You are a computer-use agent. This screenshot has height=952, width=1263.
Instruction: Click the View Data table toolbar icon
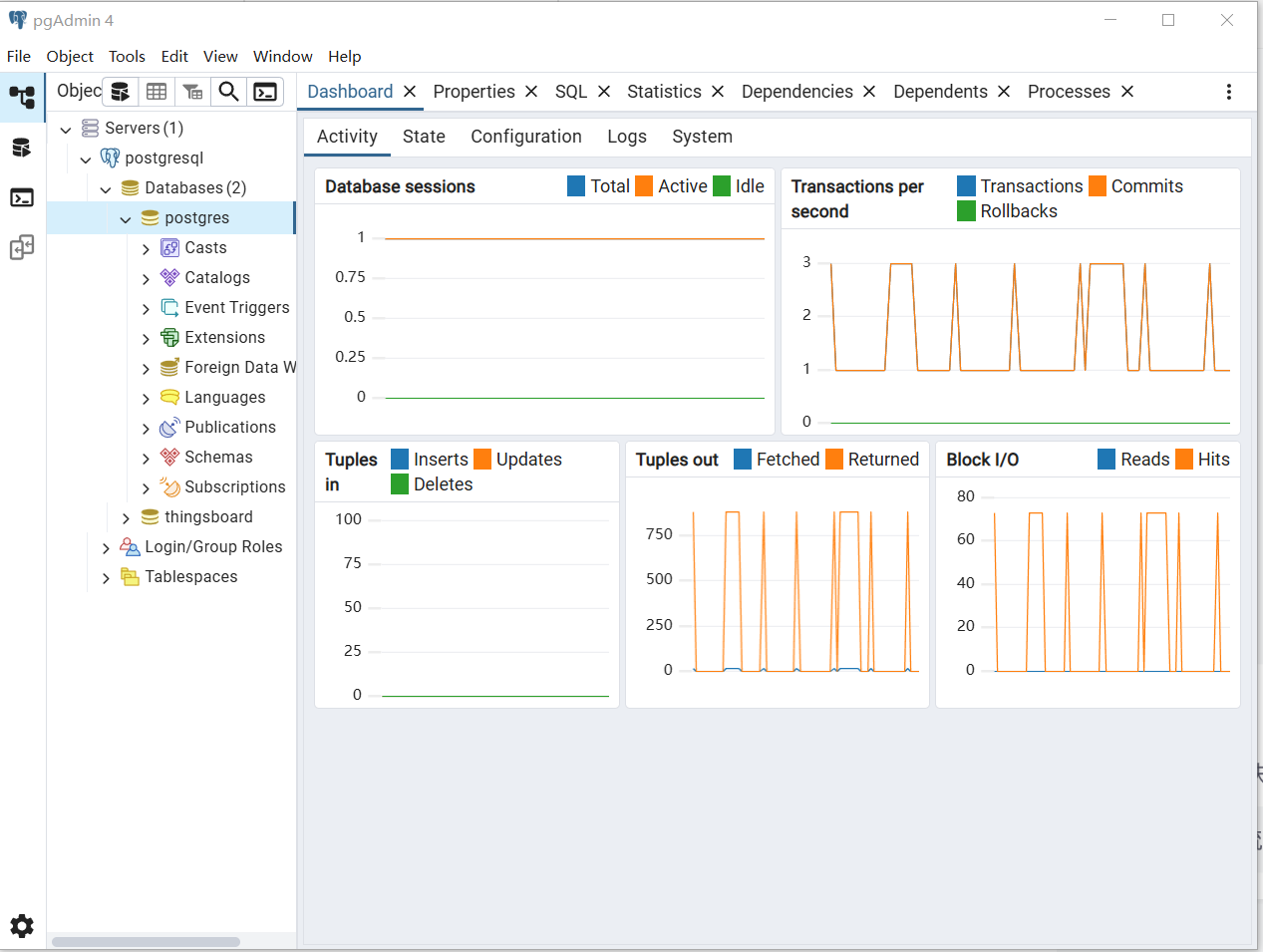click(157, 92)
